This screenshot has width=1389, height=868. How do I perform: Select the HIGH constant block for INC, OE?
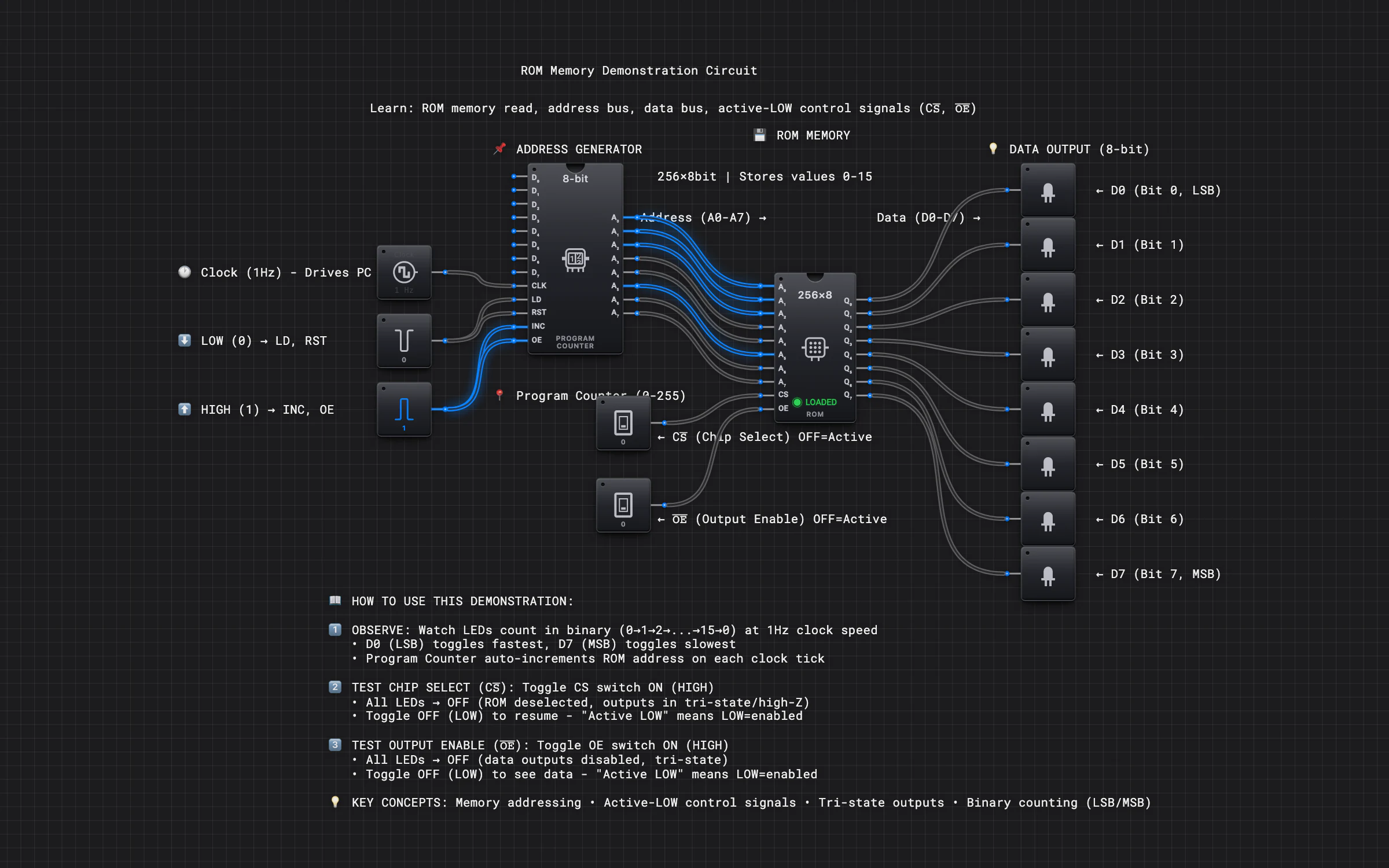tap(404, 409)
